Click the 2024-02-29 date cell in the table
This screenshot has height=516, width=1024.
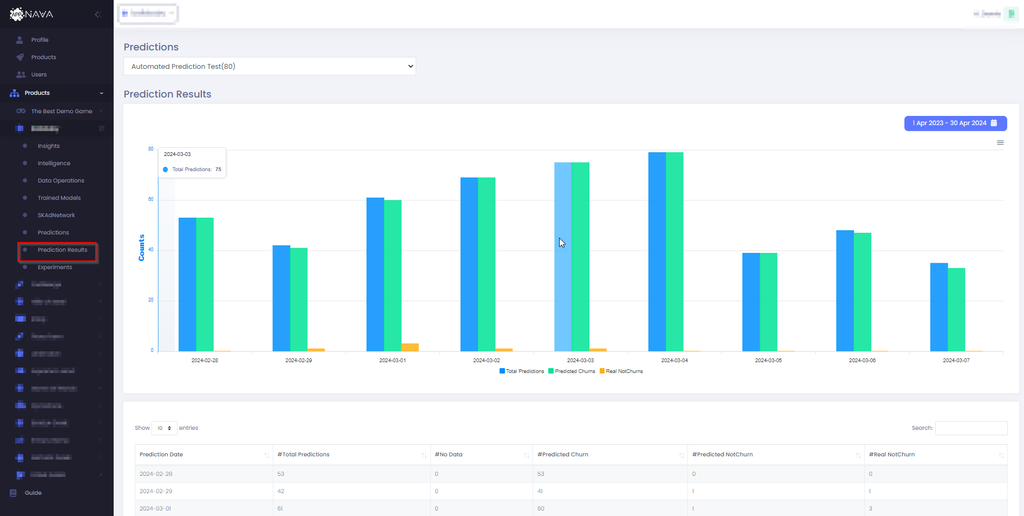pos(204,491)
